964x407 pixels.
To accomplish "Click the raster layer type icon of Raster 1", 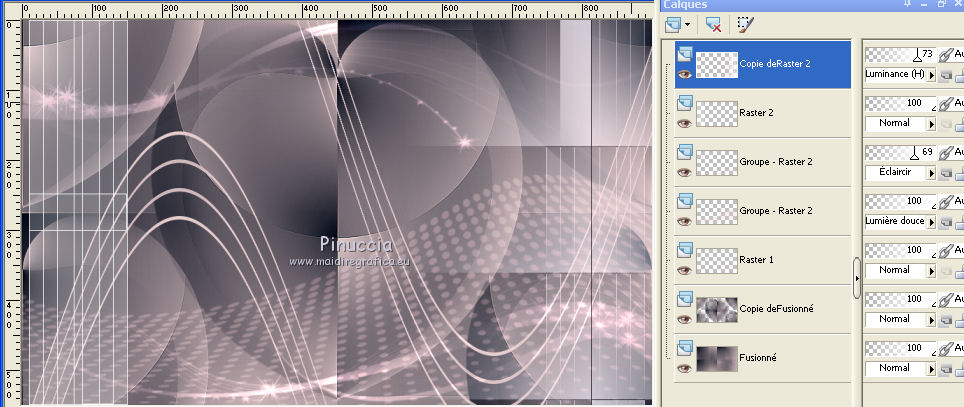I will point(685,250).
